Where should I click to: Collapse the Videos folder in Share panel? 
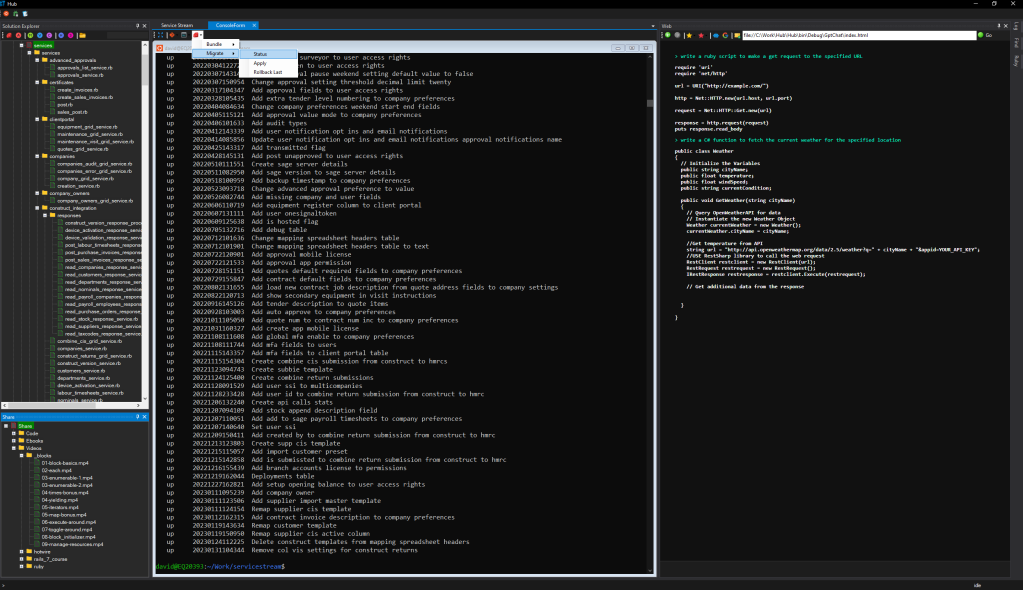[x=14, y=448]
